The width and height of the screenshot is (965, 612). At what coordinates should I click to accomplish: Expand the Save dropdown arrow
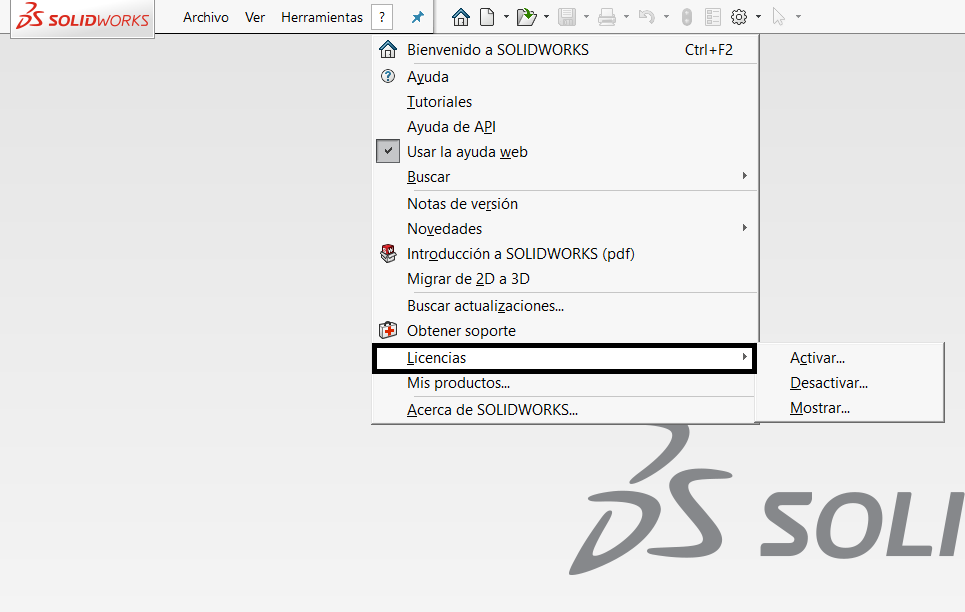(586, 17)
